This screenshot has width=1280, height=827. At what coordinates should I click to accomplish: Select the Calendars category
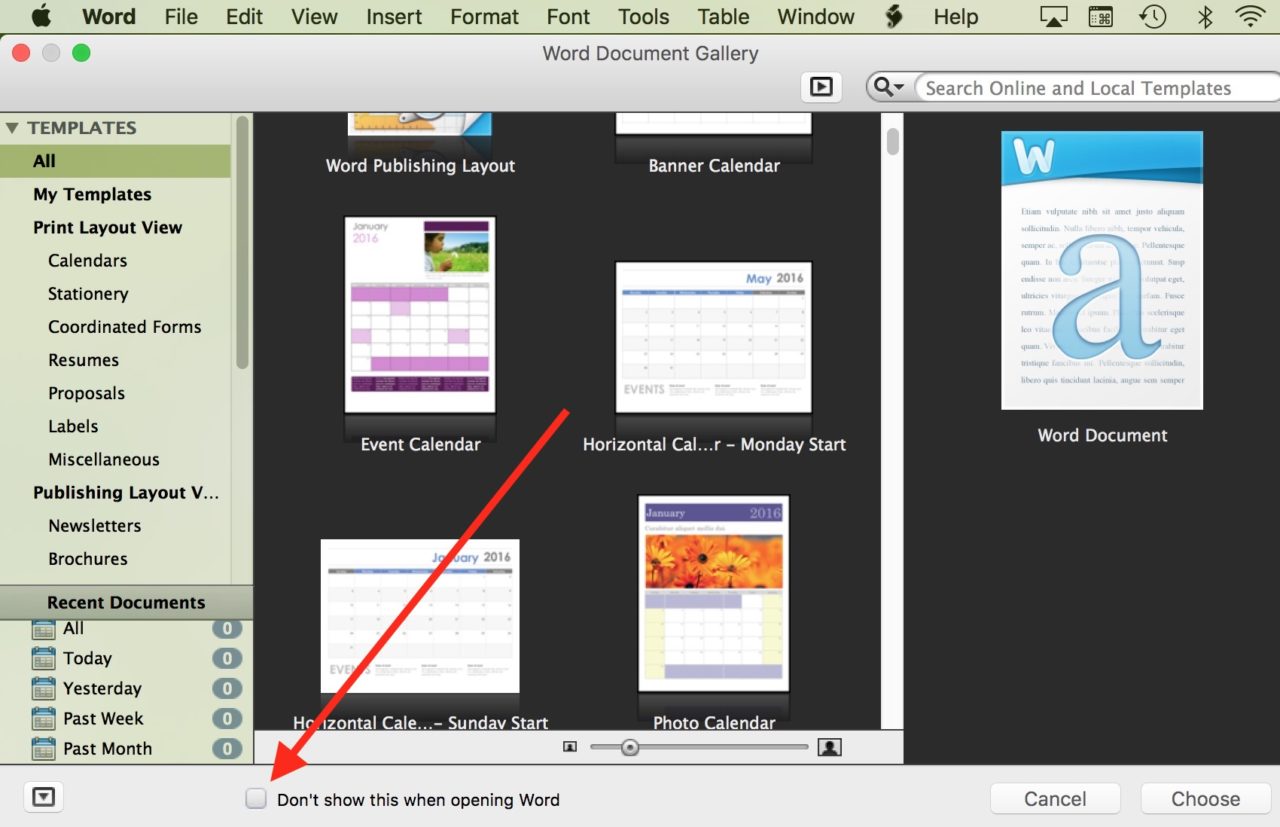tap(88, 260)
